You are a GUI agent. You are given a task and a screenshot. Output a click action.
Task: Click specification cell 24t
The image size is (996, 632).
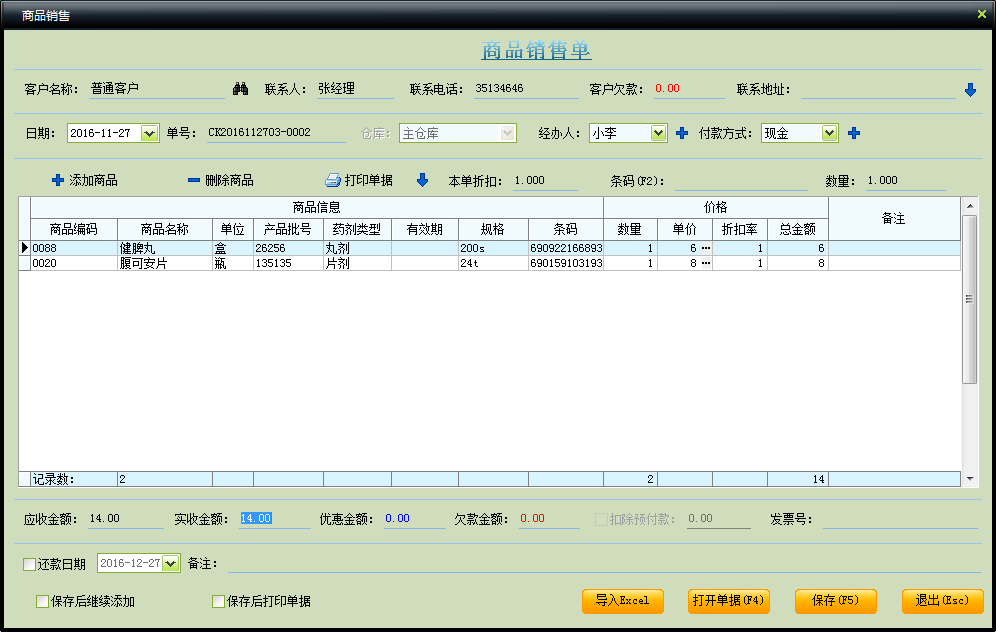coord(493,264)
